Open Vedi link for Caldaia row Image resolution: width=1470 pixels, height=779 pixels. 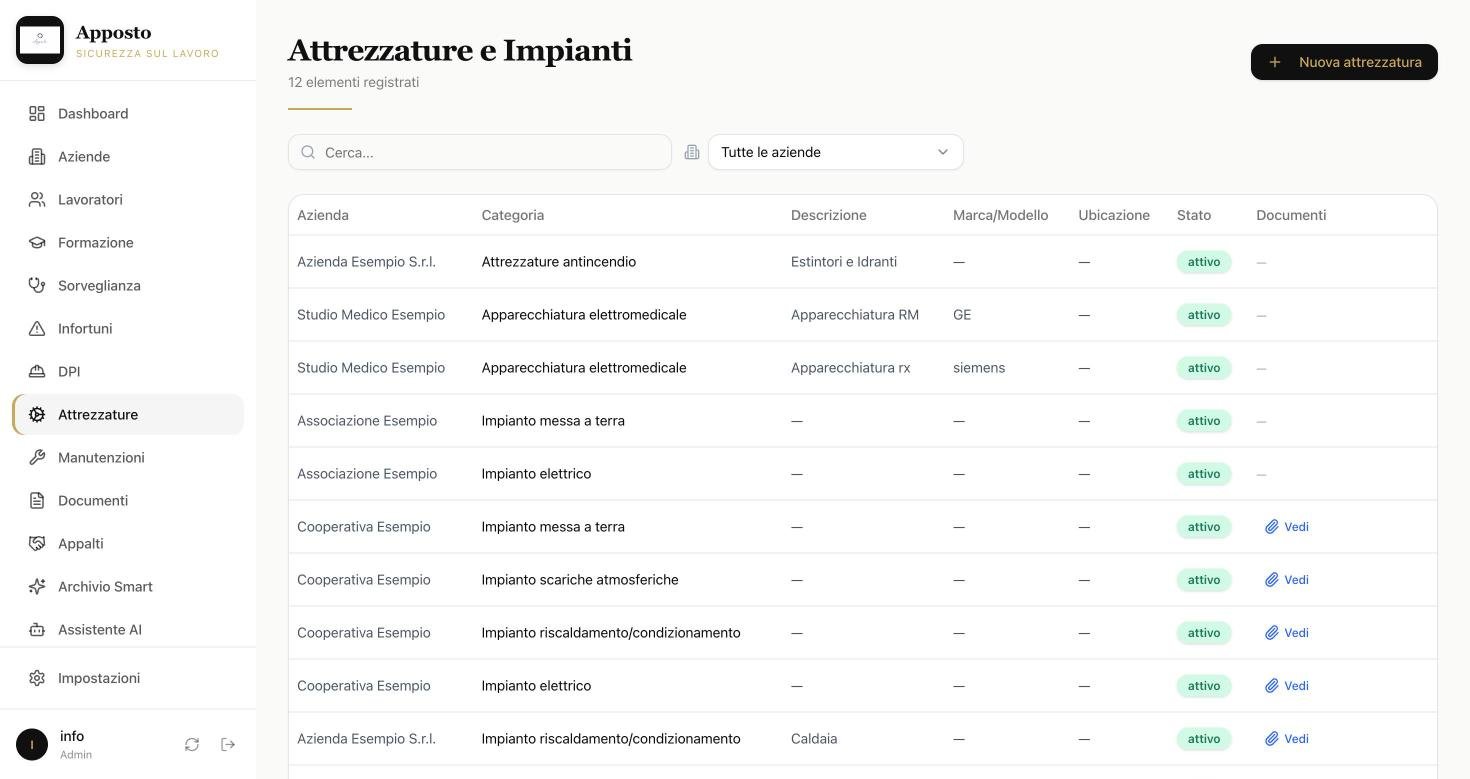click(x=1287, y=739)
